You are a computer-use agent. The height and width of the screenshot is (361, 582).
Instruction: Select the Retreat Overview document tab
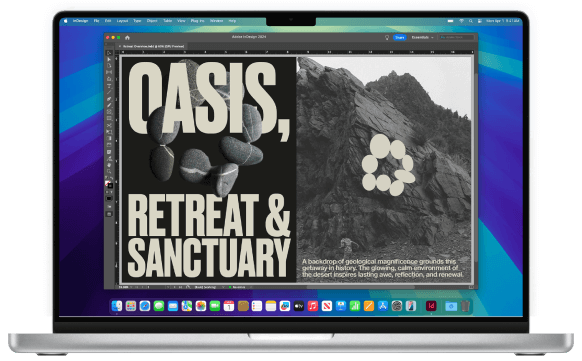(x=153, y=46)
